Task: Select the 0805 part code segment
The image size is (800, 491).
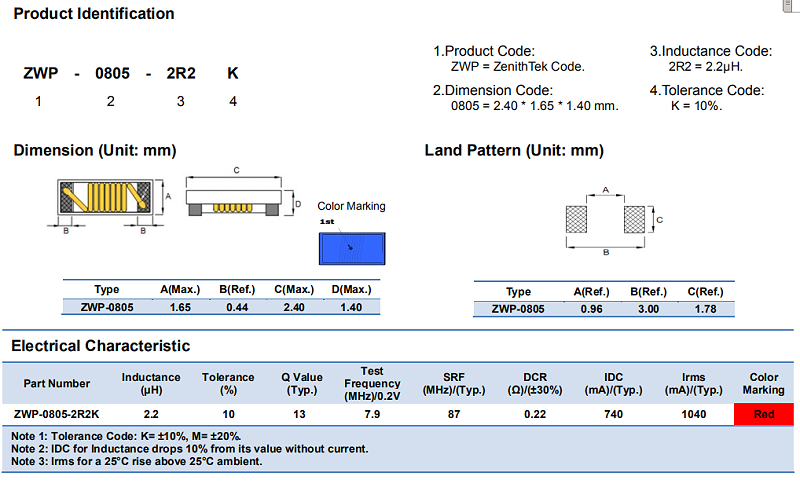Action: [112, 73]
